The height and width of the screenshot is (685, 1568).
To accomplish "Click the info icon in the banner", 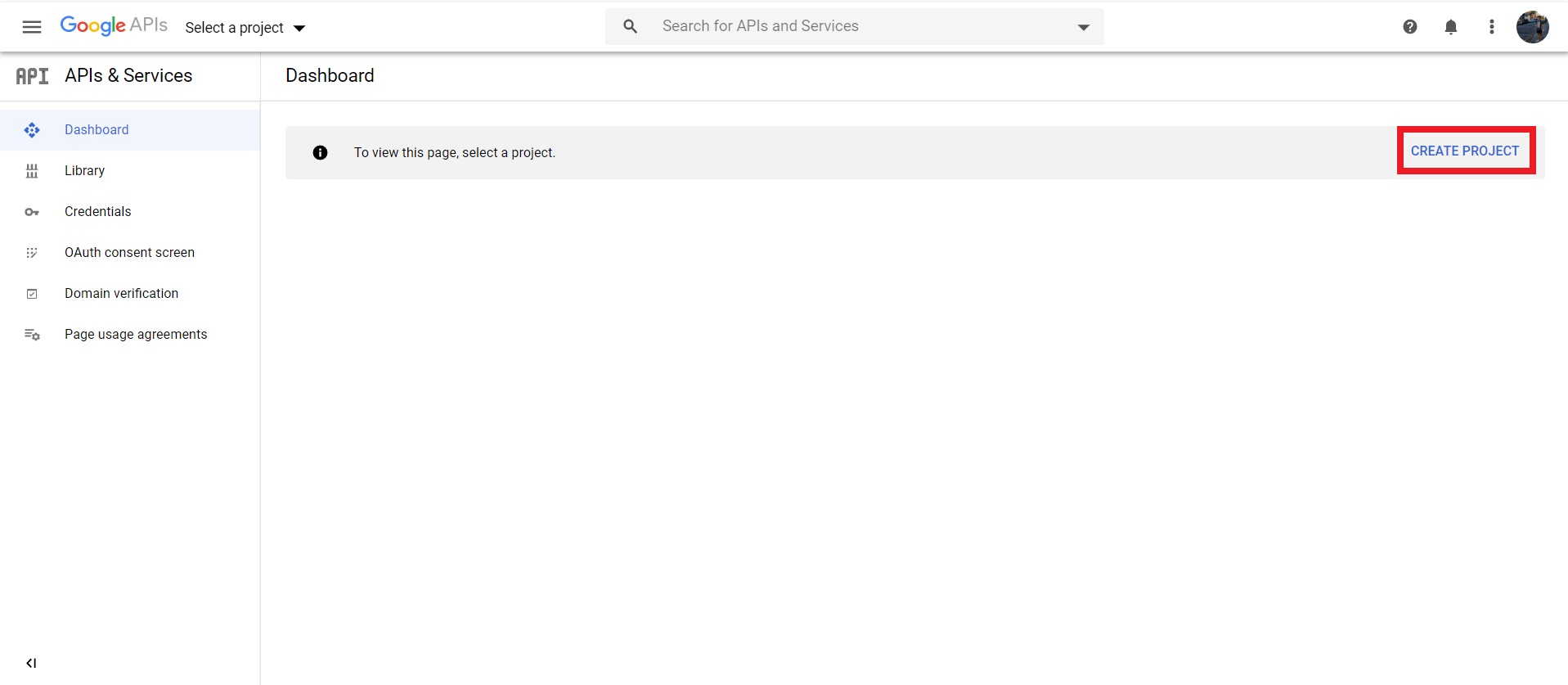I will [320, 153].
